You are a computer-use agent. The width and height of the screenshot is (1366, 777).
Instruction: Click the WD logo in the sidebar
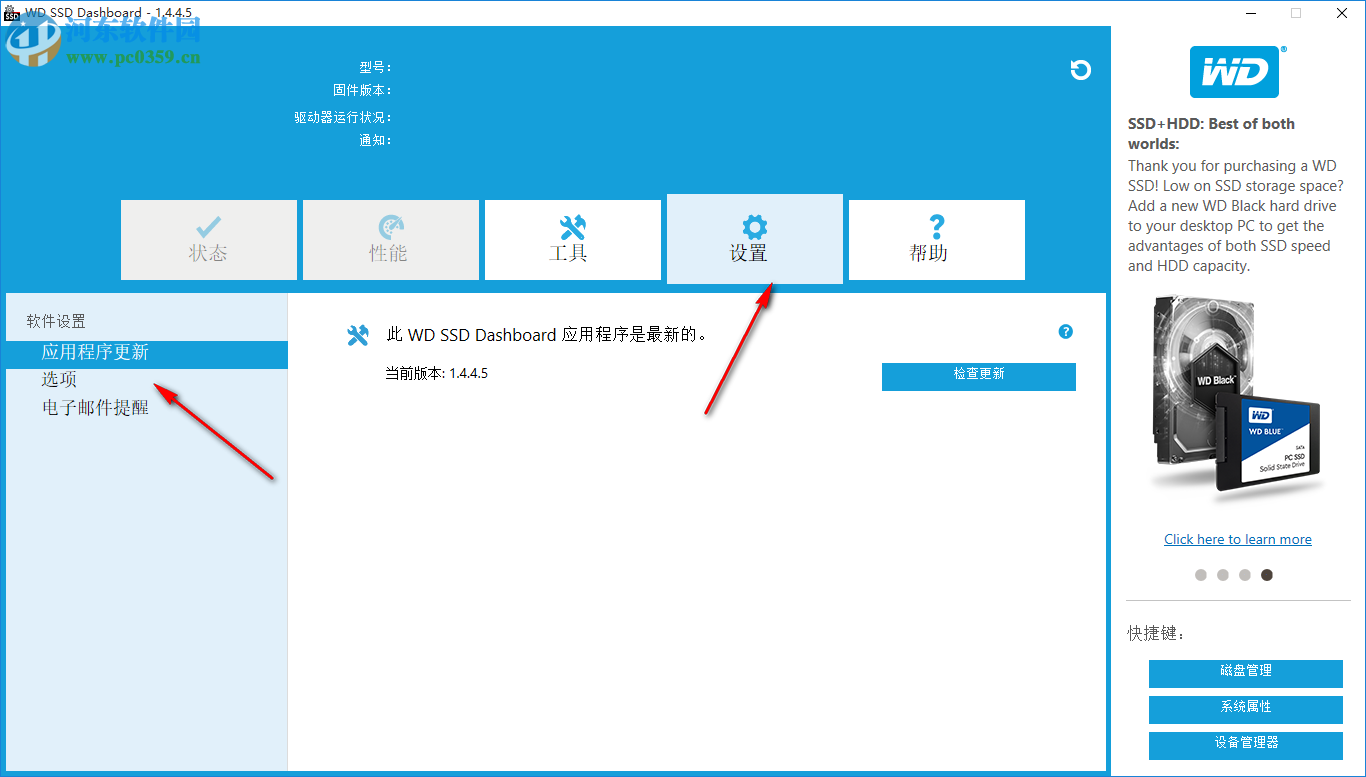[x=1237, y=71]
